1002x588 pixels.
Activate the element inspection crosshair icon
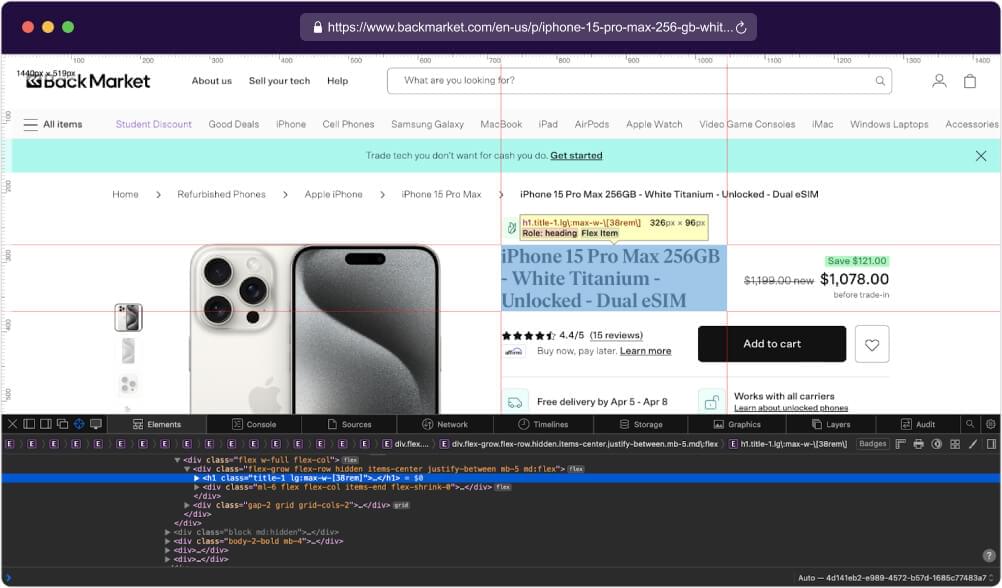(78, 424)
